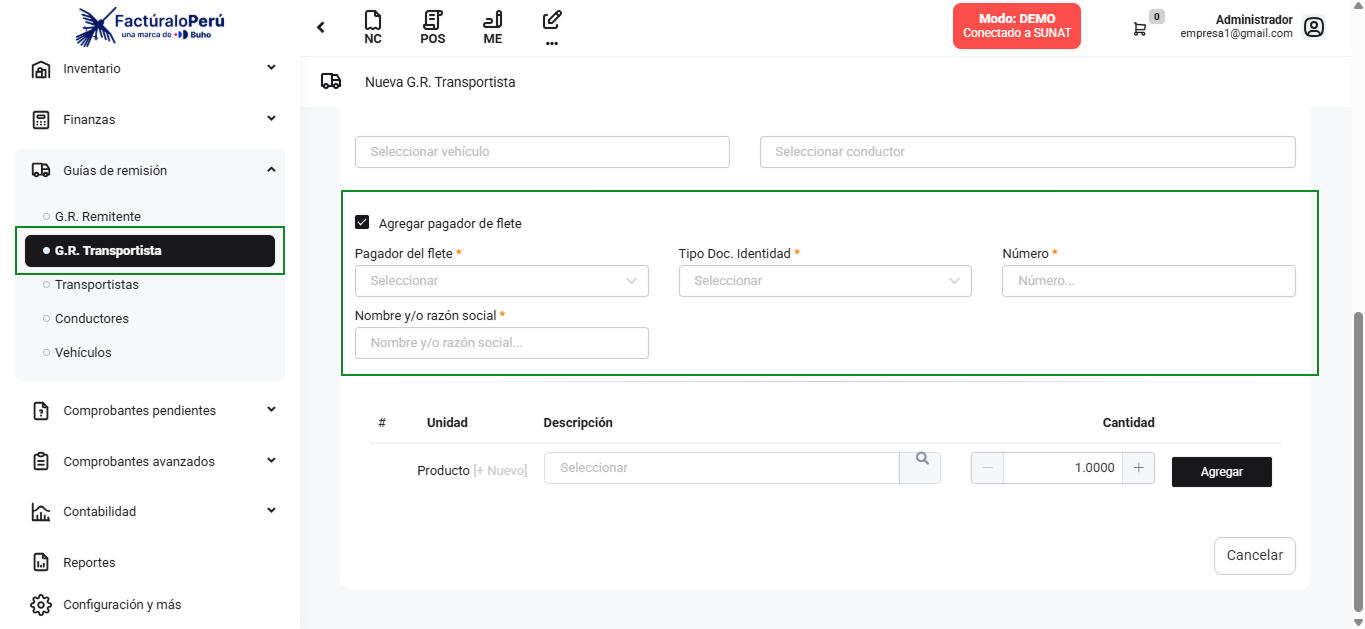The height and width of the screenshot is (629, 1365).
Task: Go to G.R. Remitente submenu item
Action: tap(98, 217)
